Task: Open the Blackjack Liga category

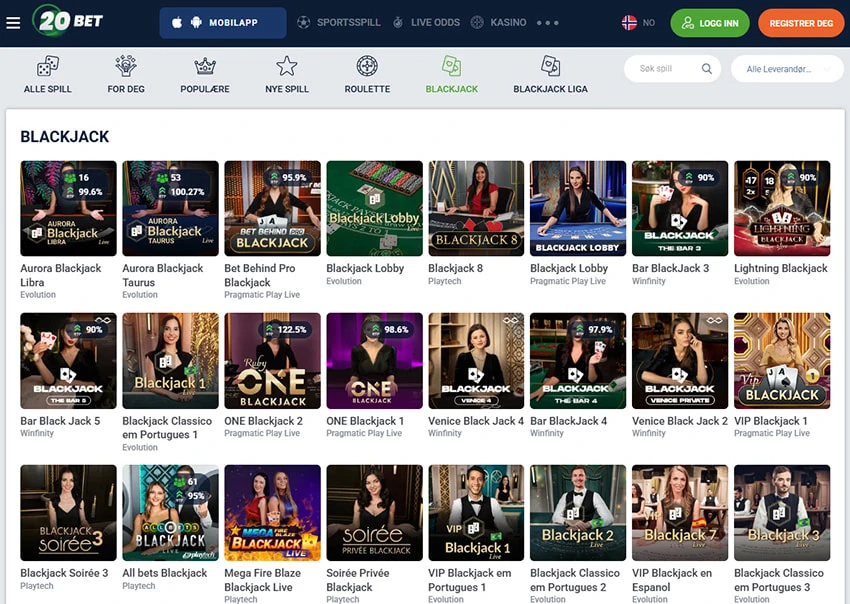Action: tap(550, 70)
